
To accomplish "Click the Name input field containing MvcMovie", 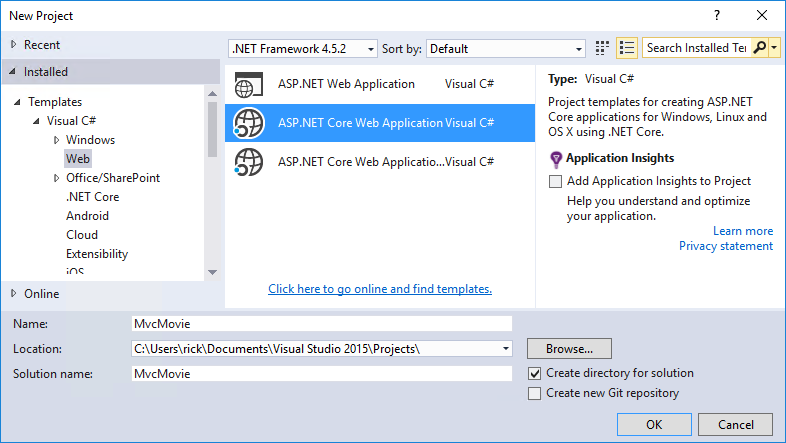I will (x=322, y=324).
